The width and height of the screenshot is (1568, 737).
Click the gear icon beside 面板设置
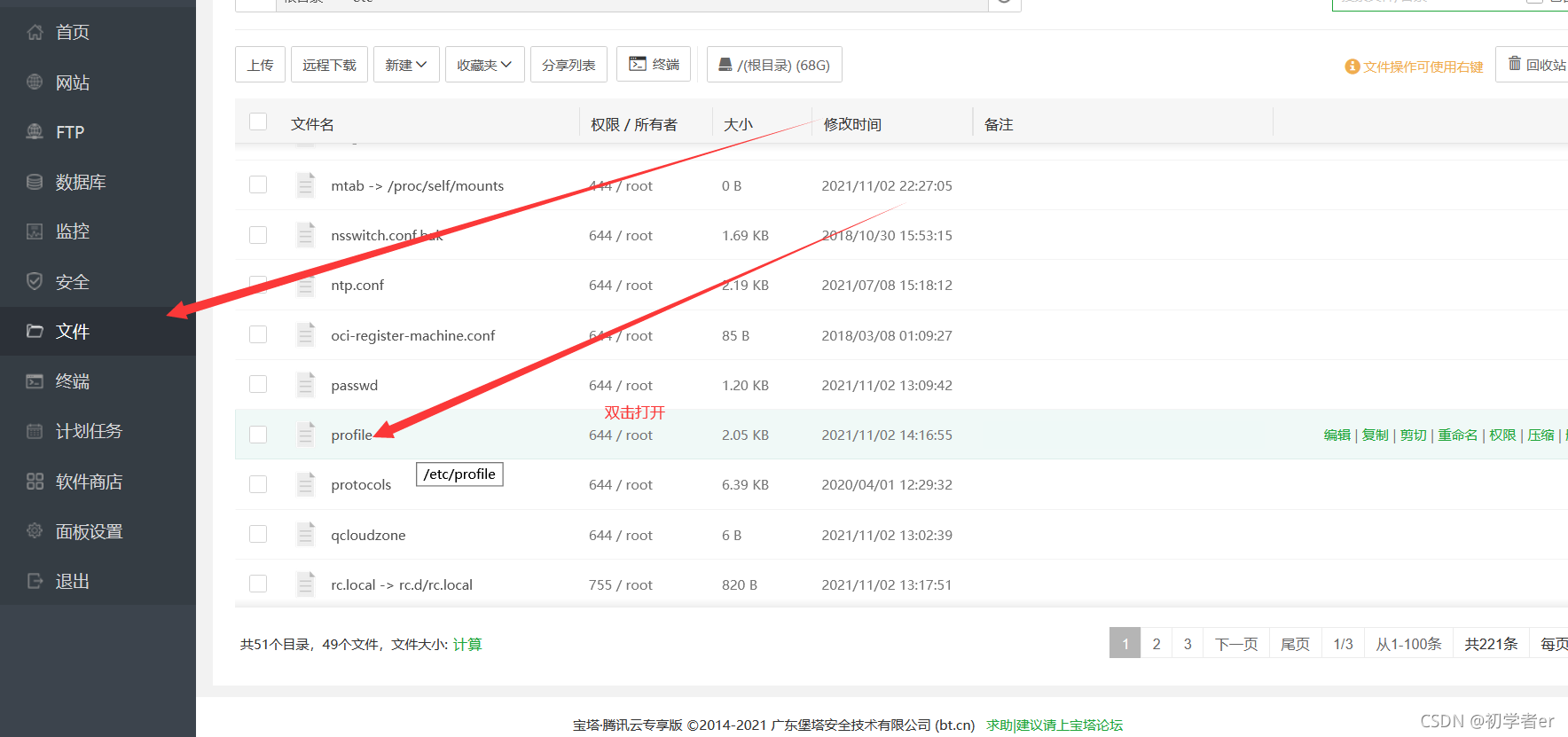35,530
